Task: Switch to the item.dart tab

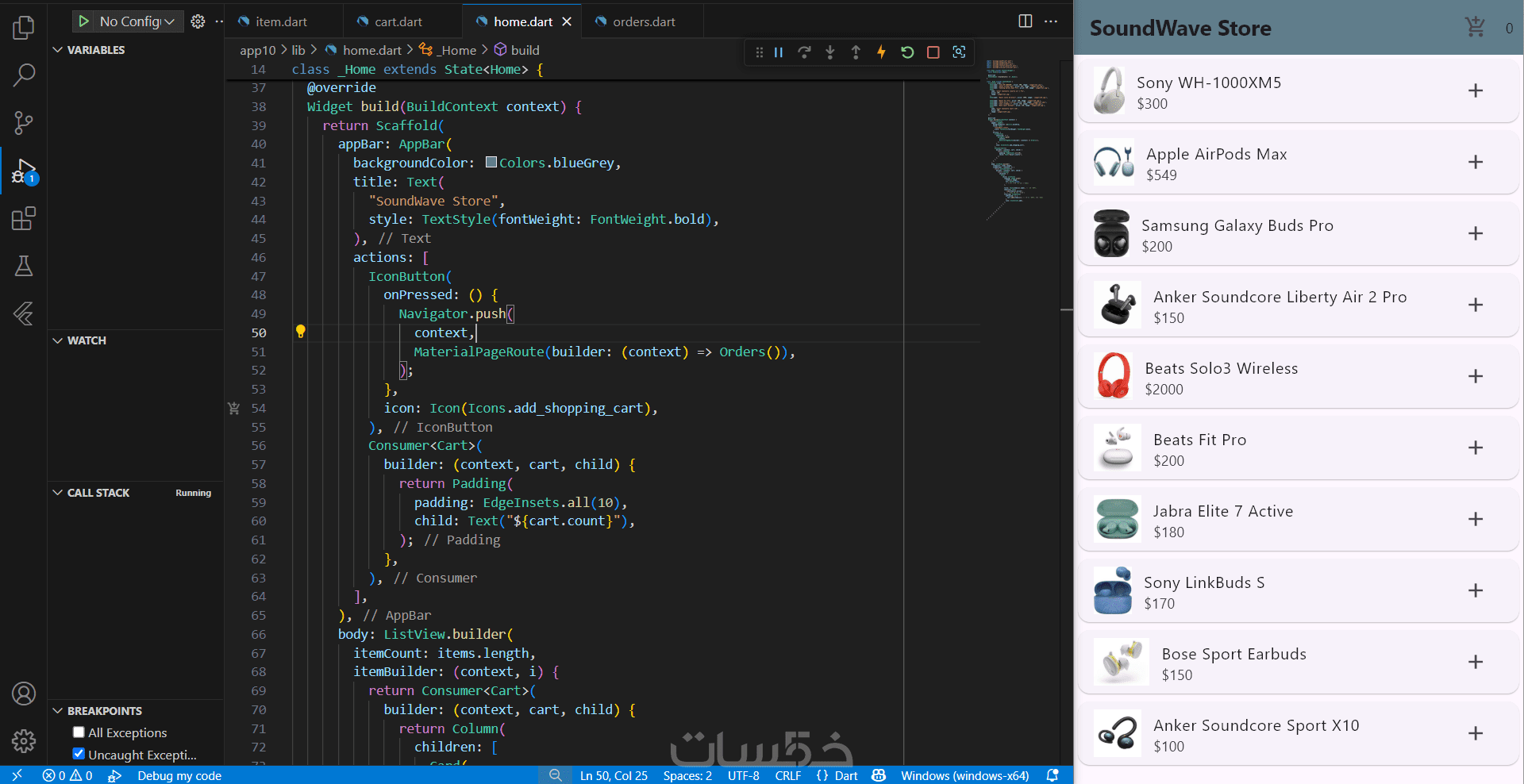Action: tap(283, 21)
